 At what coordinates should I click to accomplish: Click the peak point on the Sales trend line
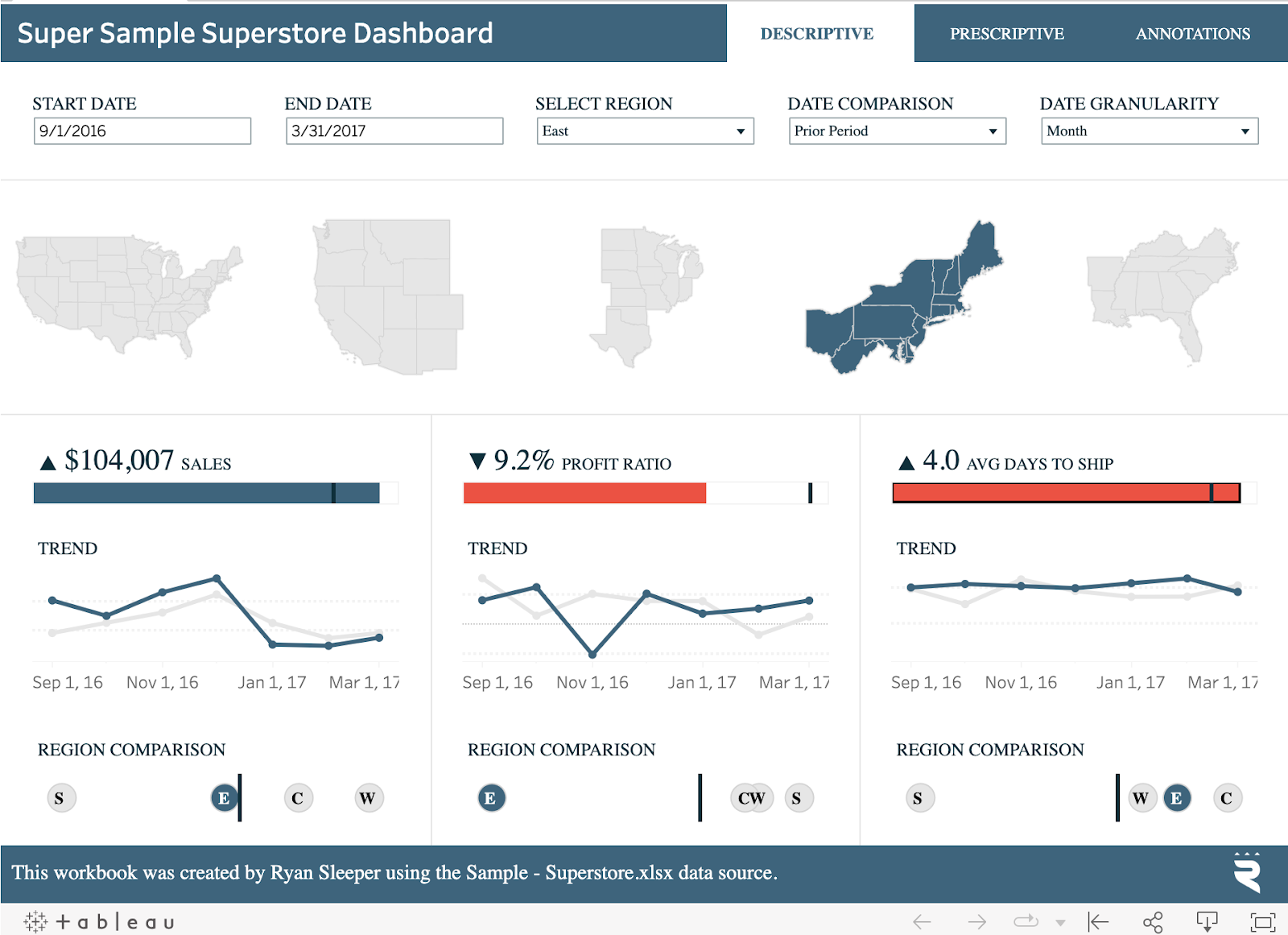tap(217, 578)
